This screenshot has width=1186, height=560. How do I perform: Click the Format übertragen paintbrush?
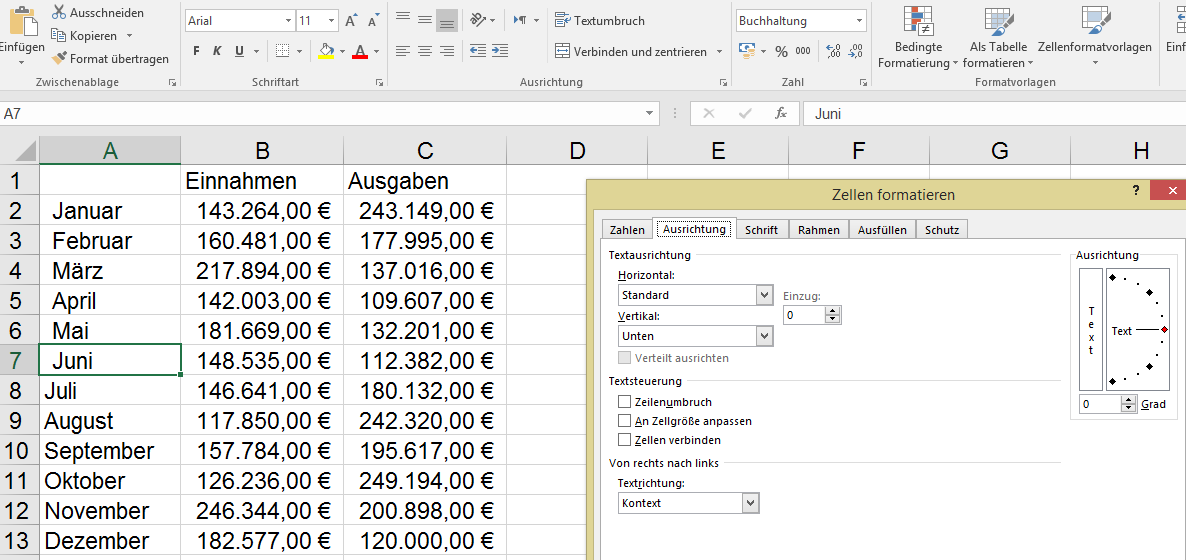pyautogui.click(x=59, y=59)
